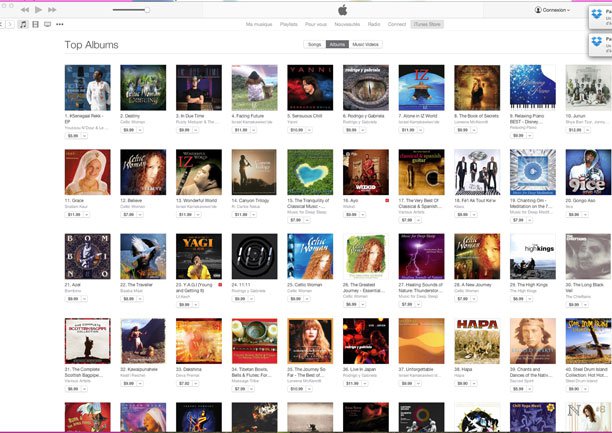This screenshot has width=612, height=433.
Task: Open the Rodrigo y Gabriela album cover
Action: [366, 87]
